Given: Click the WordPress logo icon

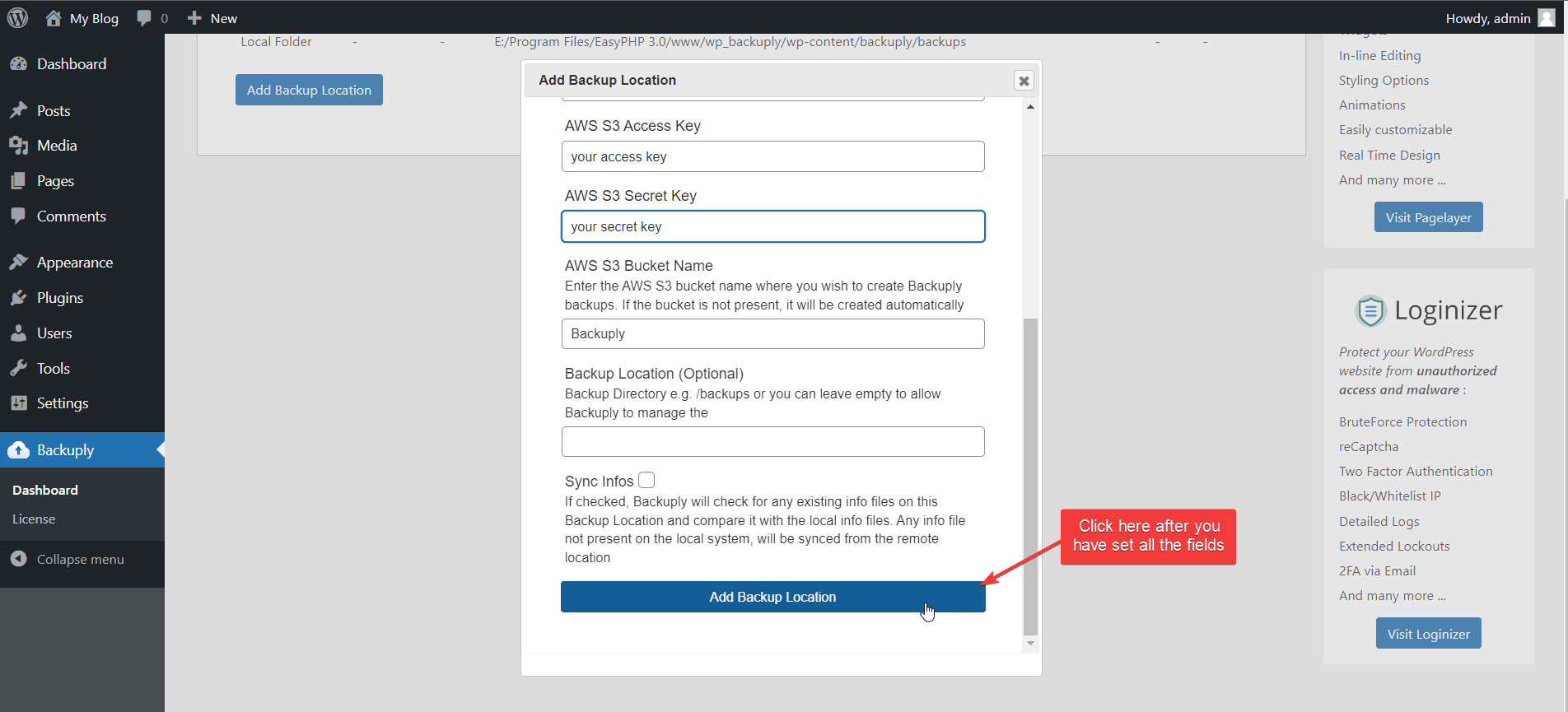Looking at the screenshot, I should click(x=18, y=18).
